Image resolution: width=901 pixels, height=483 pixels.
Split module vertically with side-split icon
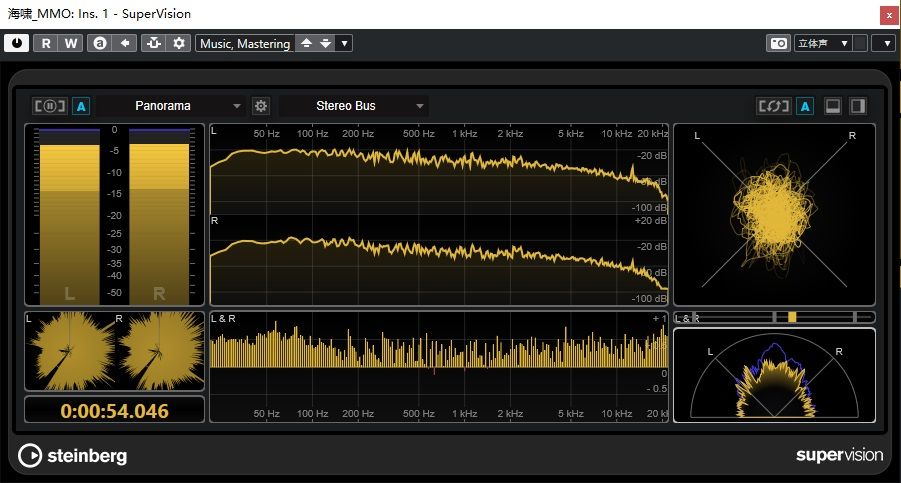858,106
